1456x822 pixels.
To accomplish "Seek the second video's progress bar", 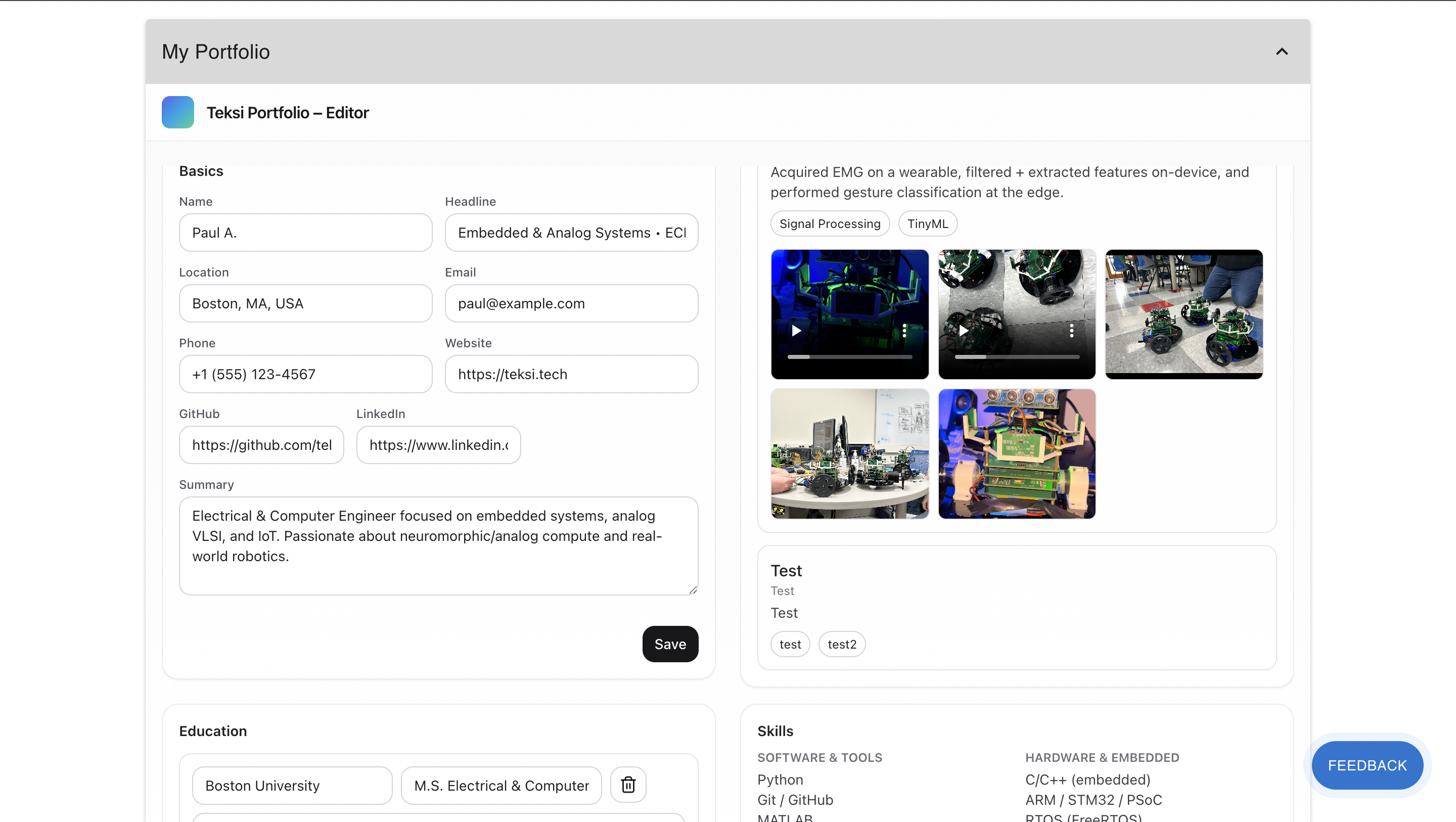I will pyautogui.click(x=1017, y=357).
